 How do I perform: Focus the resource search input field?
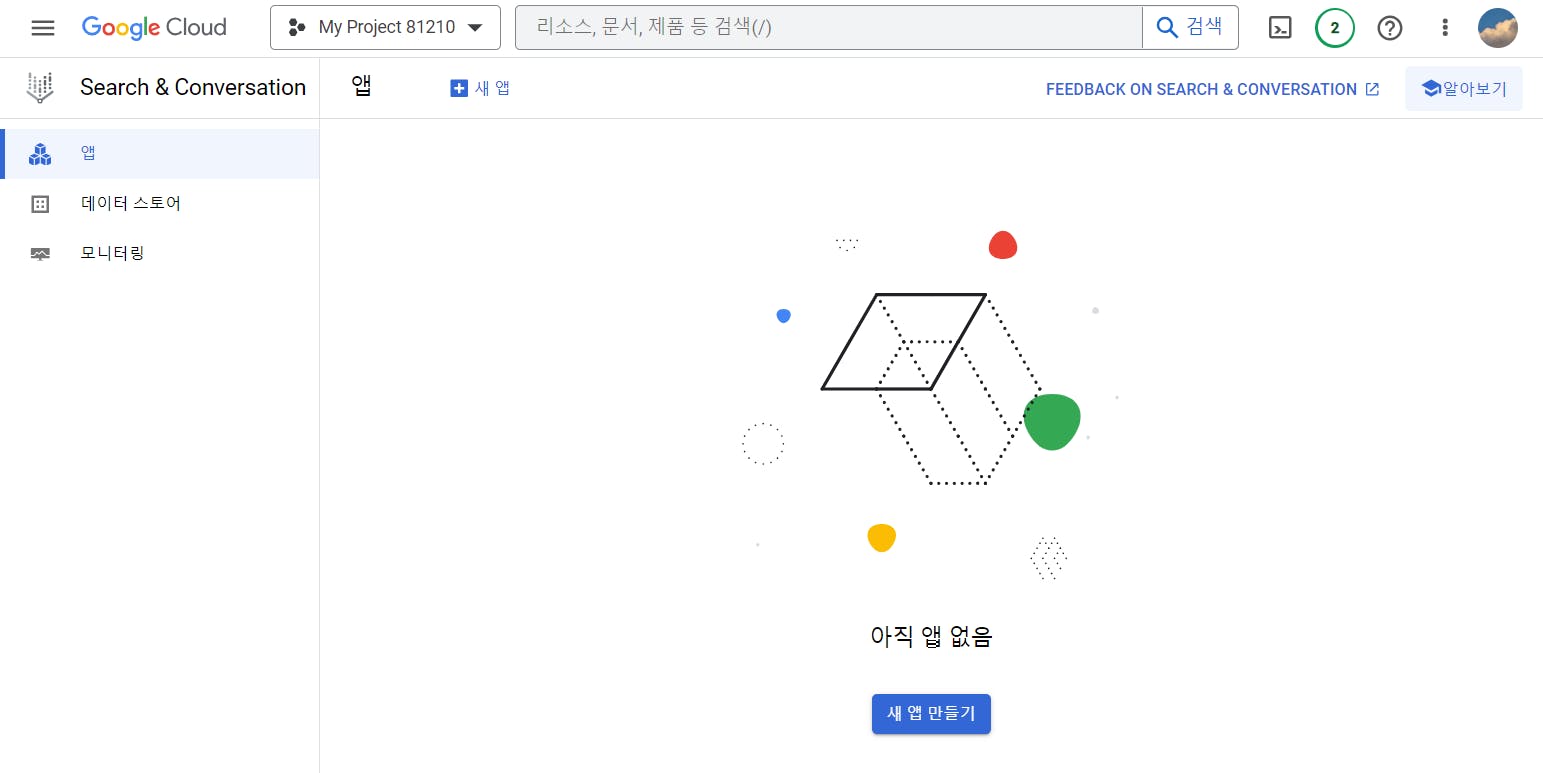(829, 27)
